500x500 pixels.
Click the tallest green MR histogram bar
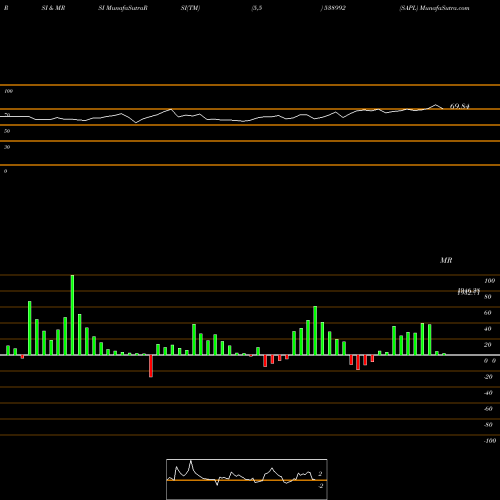click(72, 315)
